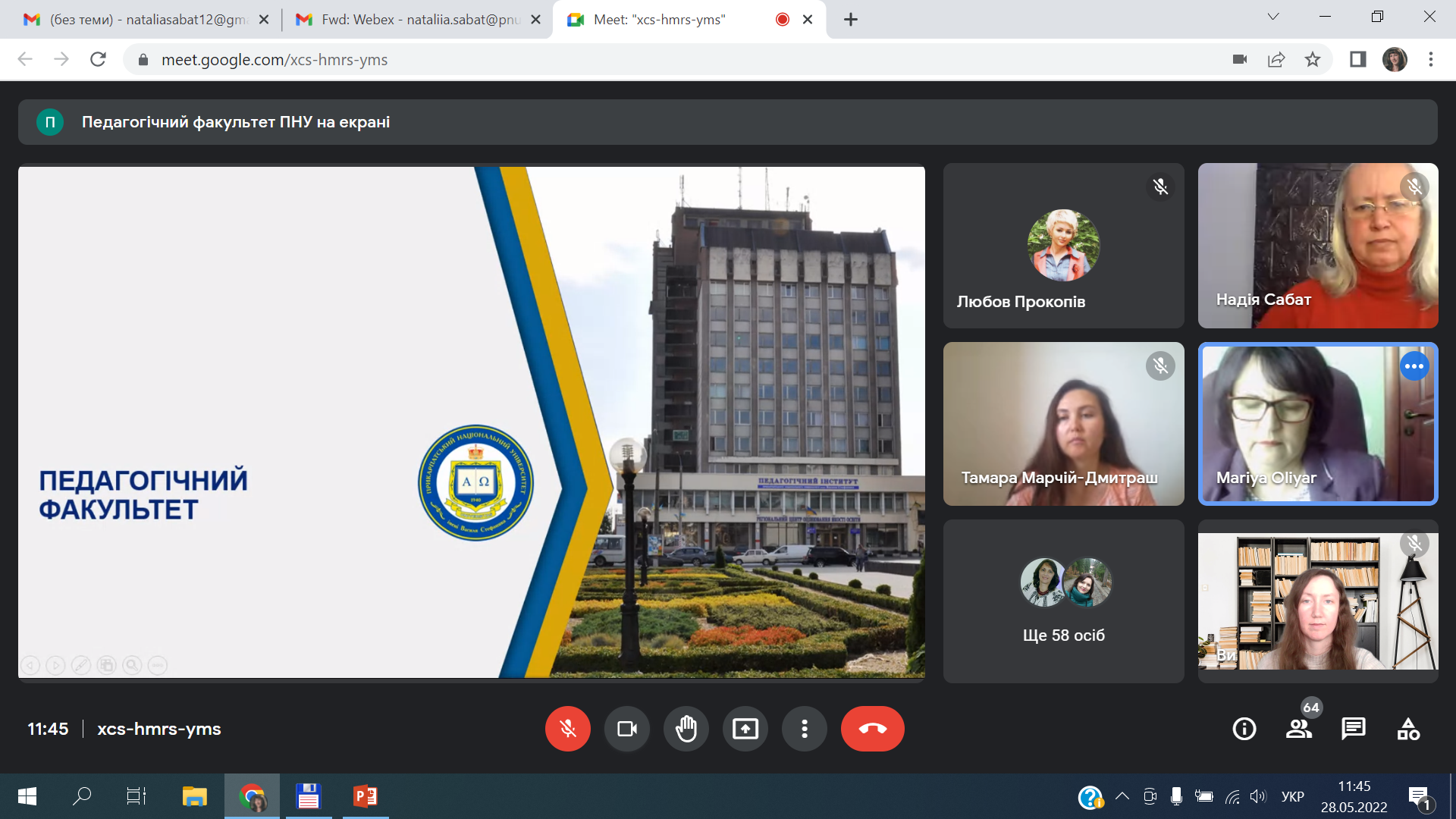
Task: Bookmark this page with star icon
Action: [1313, 59]
